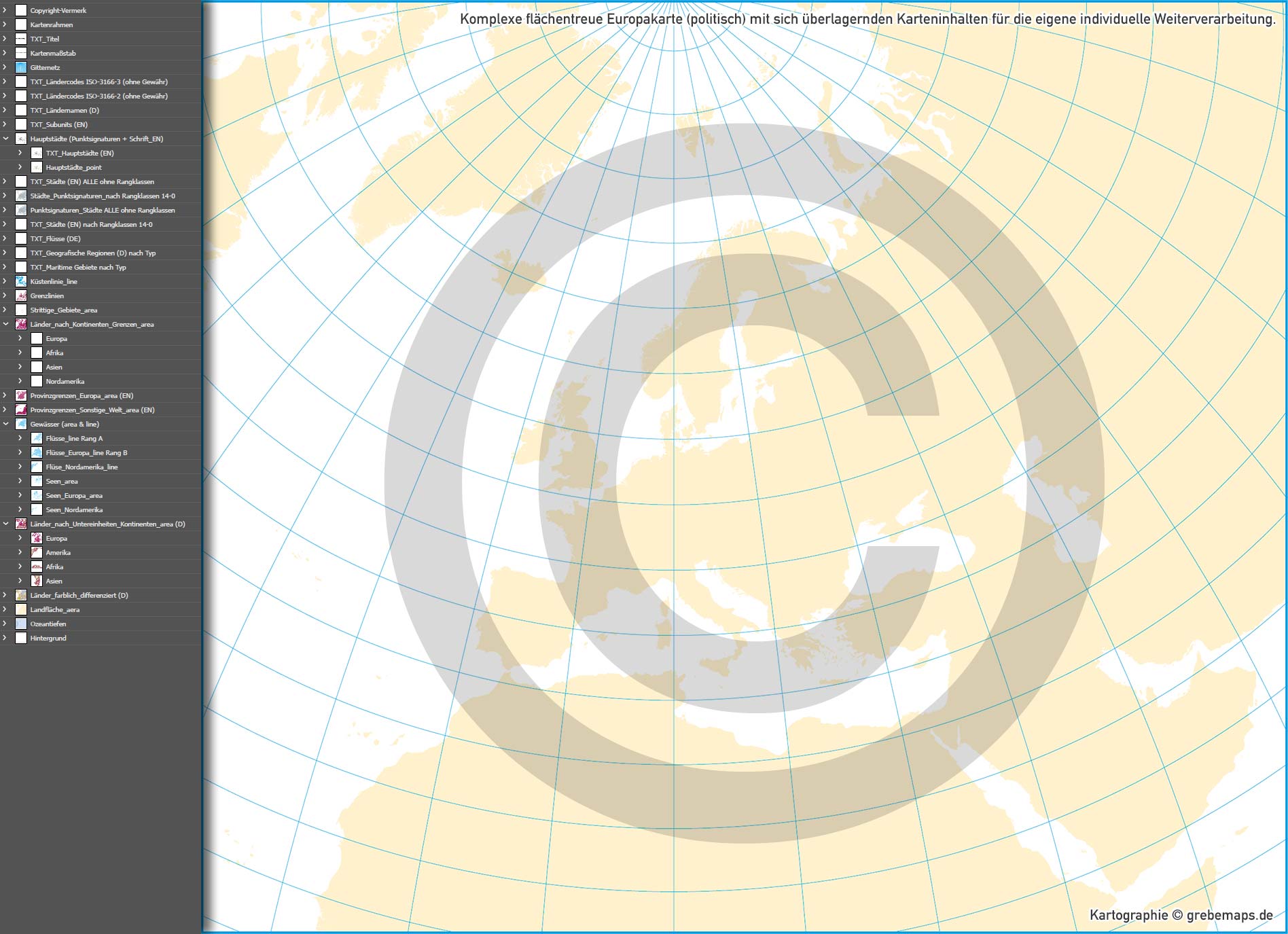This screenshot has width=1288, height=934.
Task: Expand the Nordamerika sublayer
Action: (20, 381)
